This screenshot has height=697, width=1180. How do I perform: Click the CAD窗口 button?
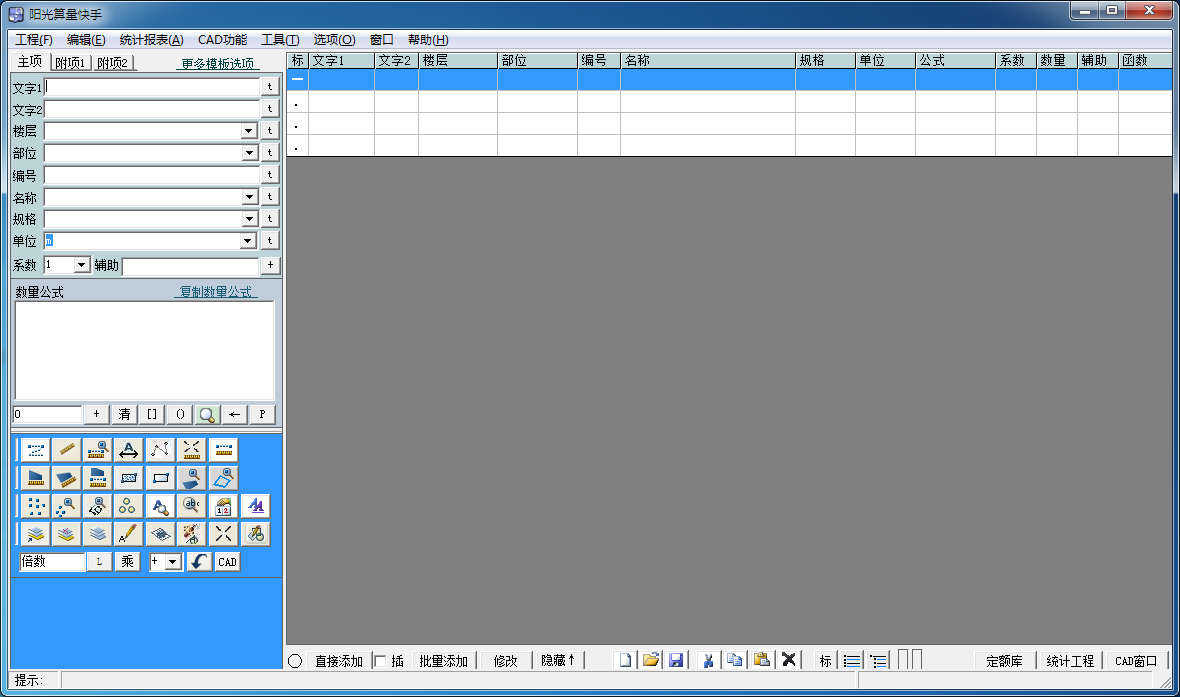click(x=1136, y=661)
